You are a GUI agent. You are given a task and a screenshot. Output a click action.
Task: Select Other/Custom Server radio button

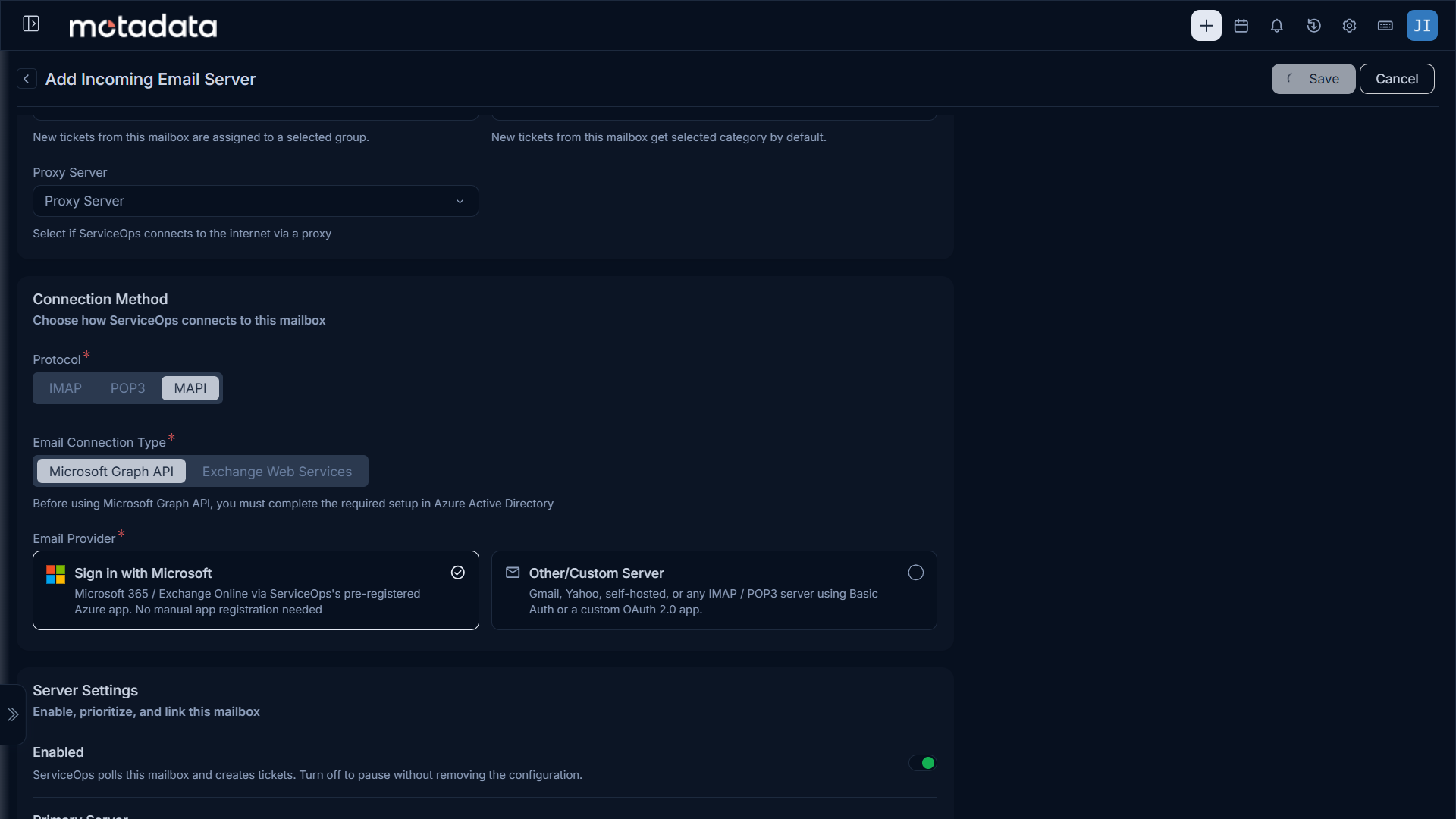pos(916,573)
